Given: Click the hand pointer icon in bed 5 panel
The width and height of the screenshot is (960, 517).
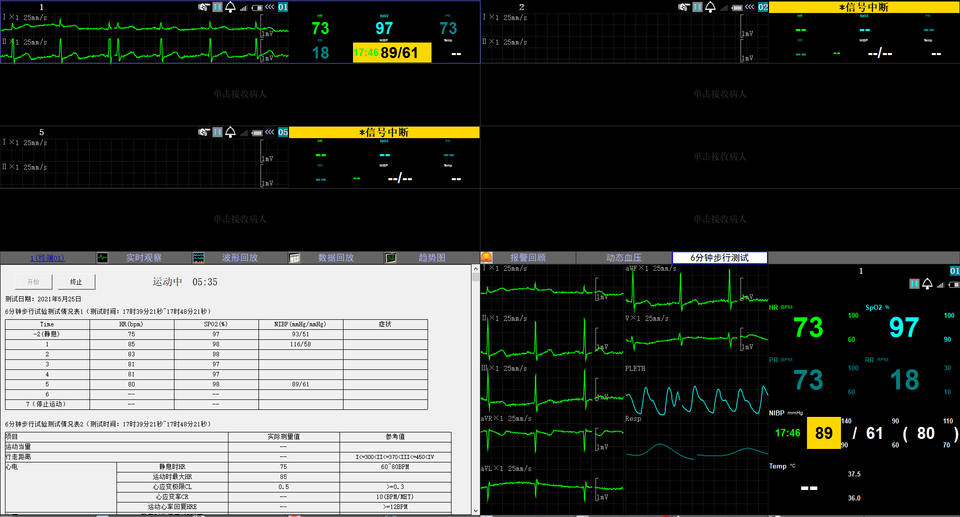Looking at the screenshot, I should (204, 132).
